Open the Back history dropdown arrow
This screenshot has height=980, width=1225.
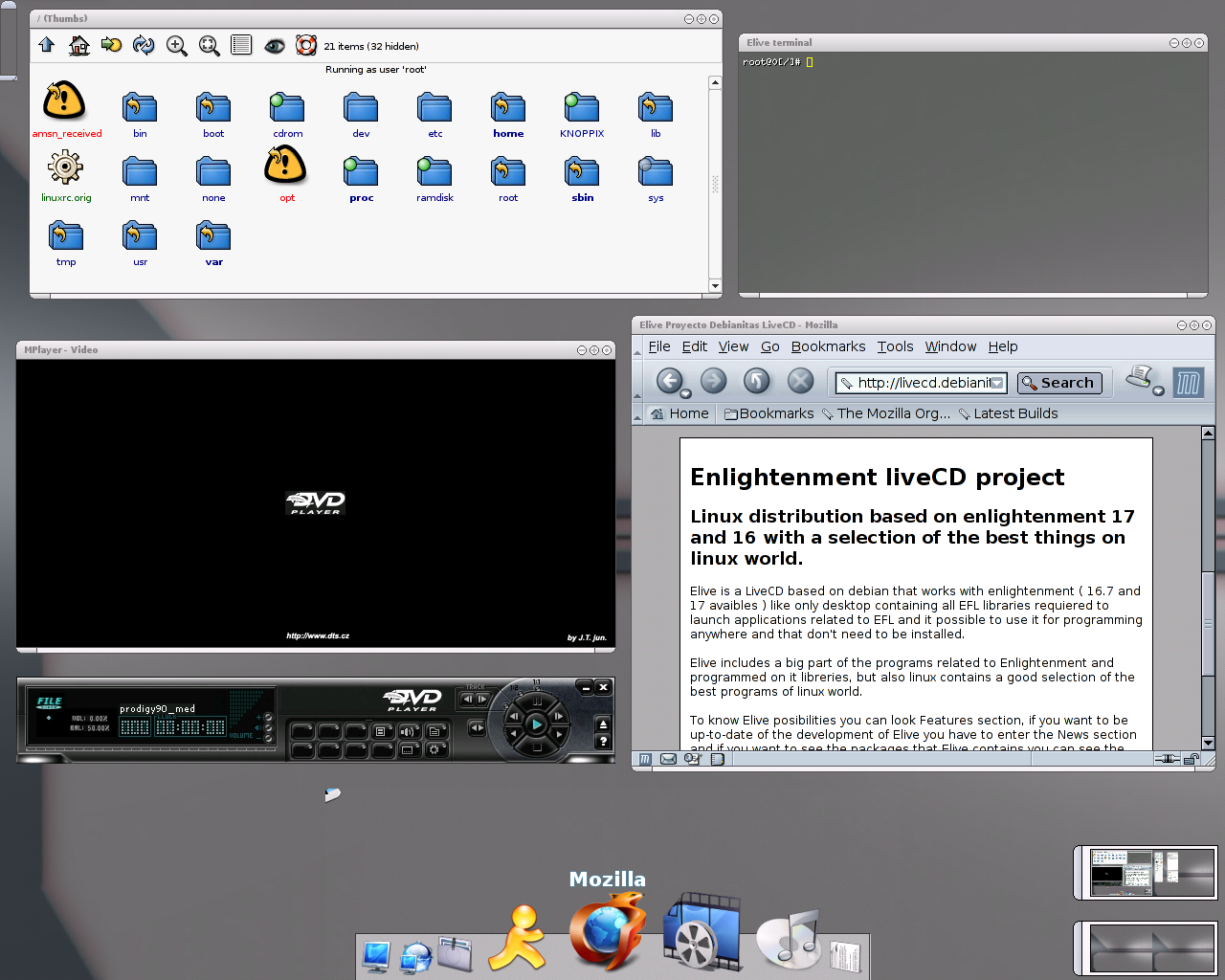tap(685, 393)
